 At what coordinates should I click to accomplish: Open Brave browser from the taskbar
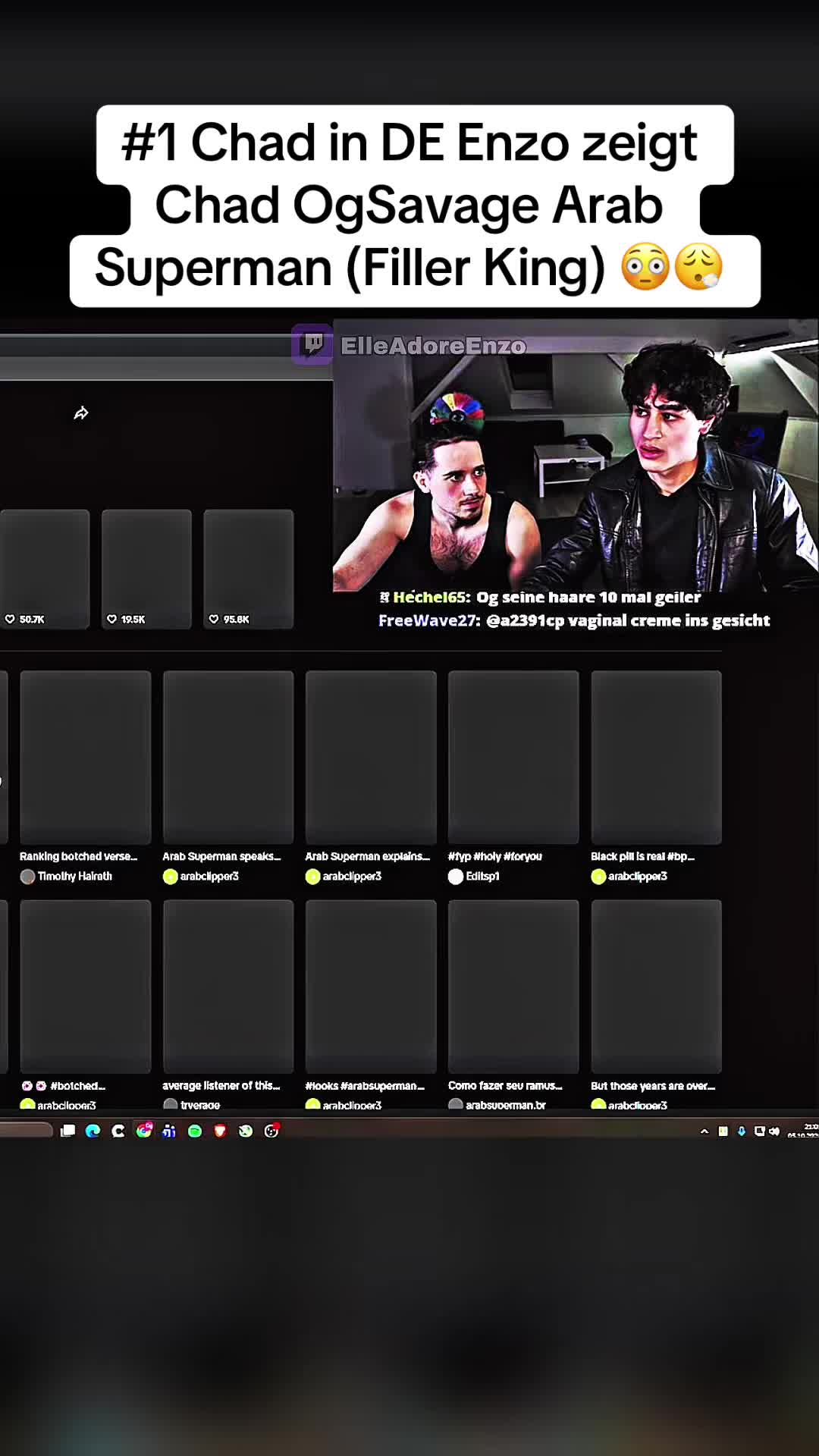pos(220,1131)
